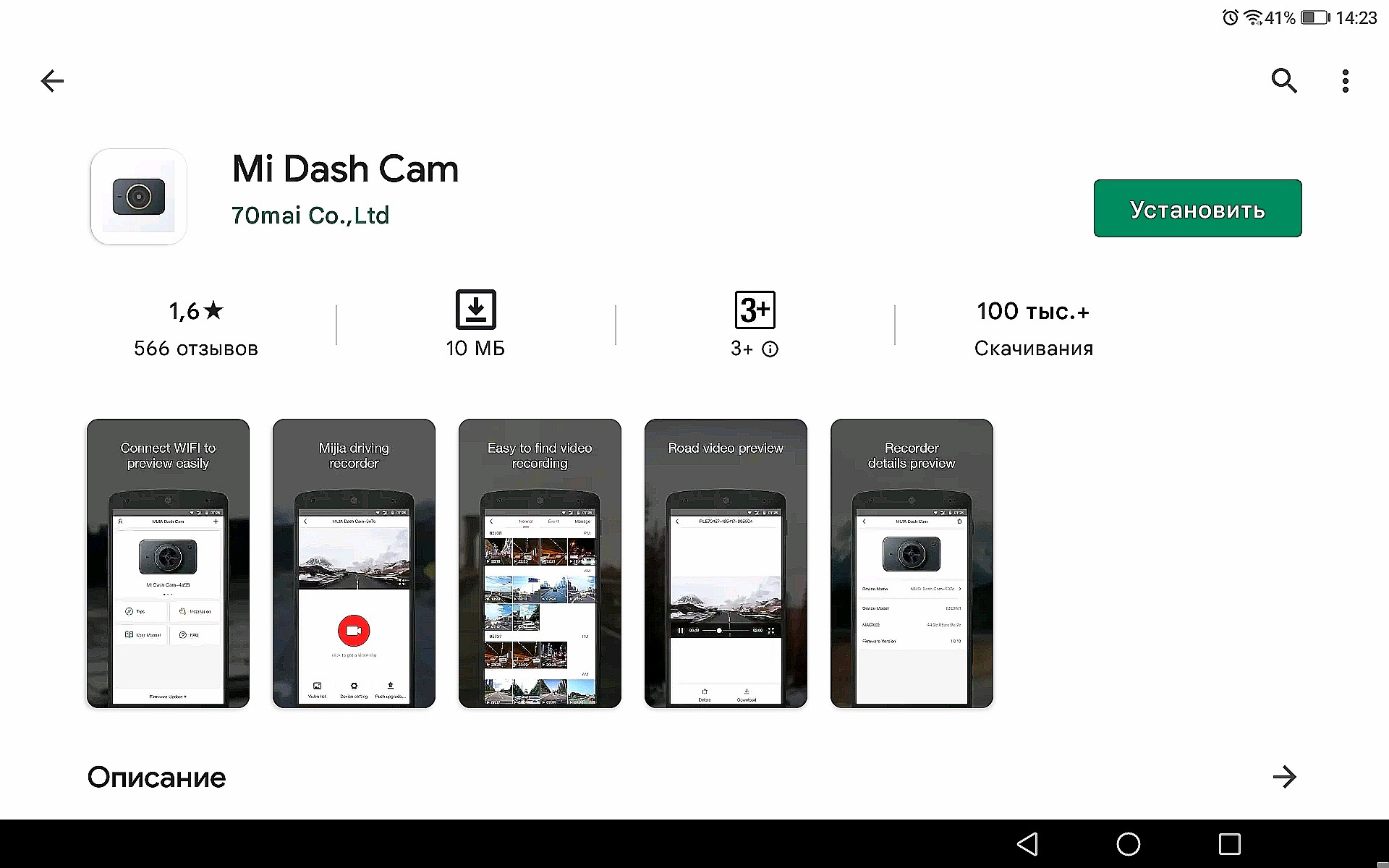Open screenshot Easy to find video recording
Image resolution: width=1389 pixels, height=868 pixels.
pos(540,563)
